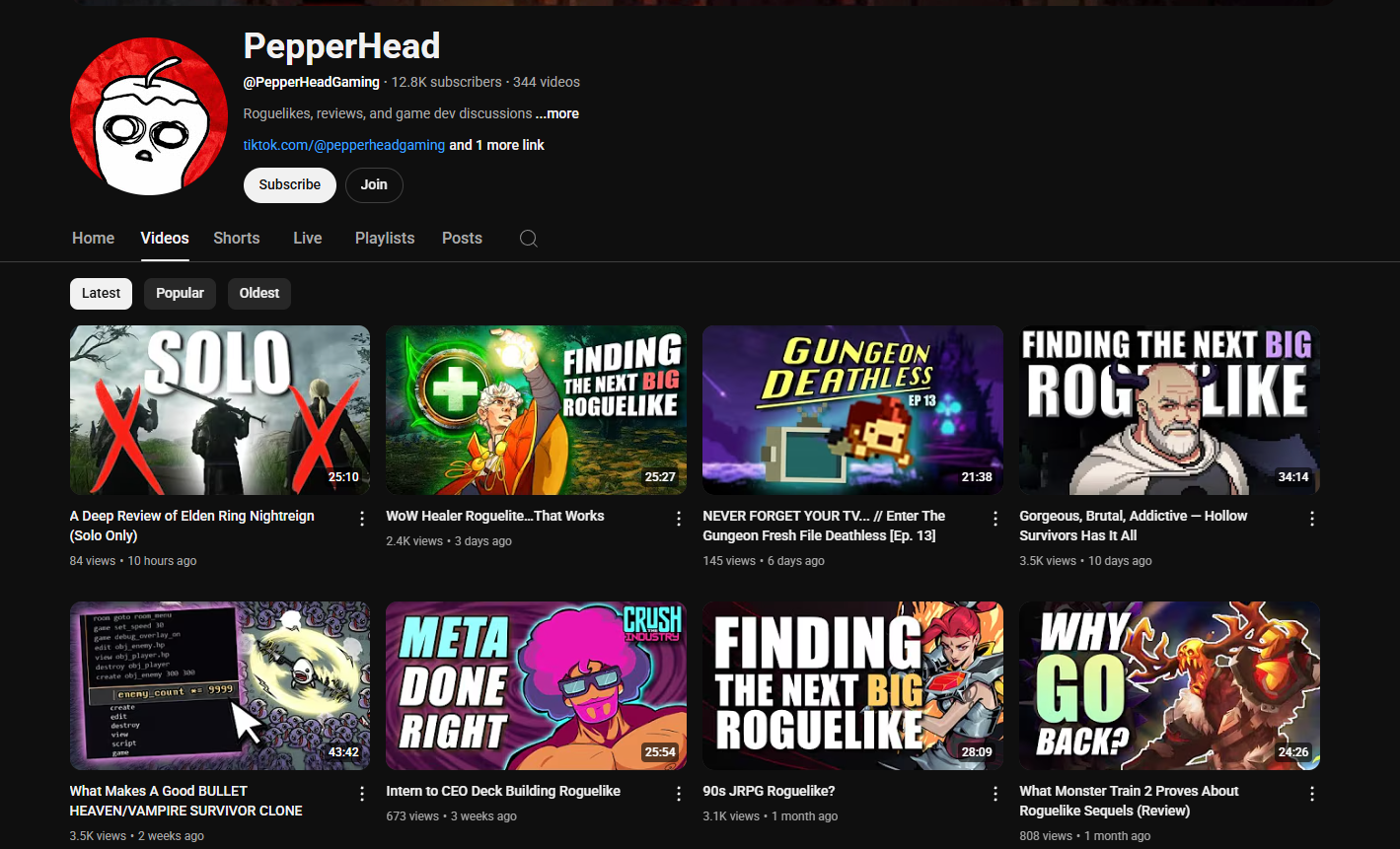Play the Gungeon Deathless EP 13 thumbnail

coord(853,410)
